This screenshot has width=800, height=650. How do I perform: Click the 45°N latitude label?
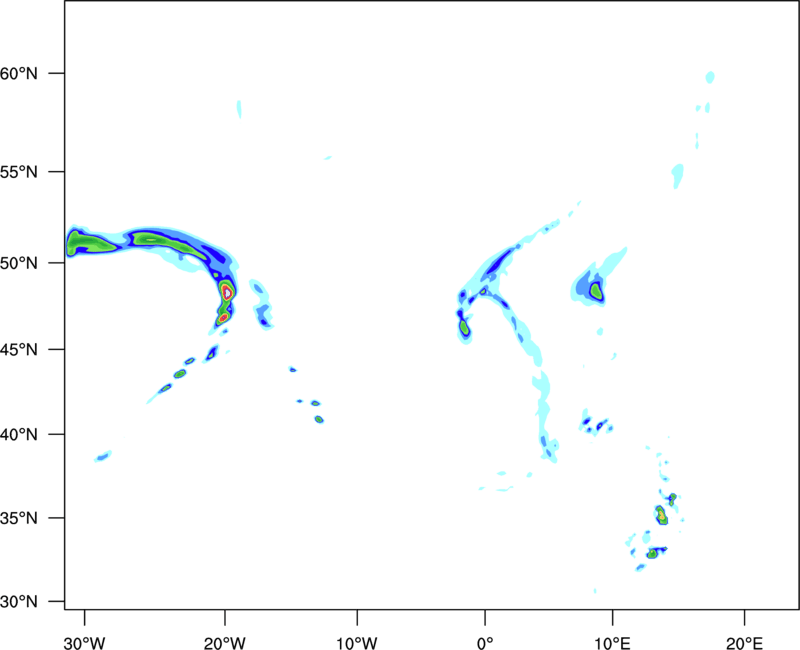click(x=19, y=349)
